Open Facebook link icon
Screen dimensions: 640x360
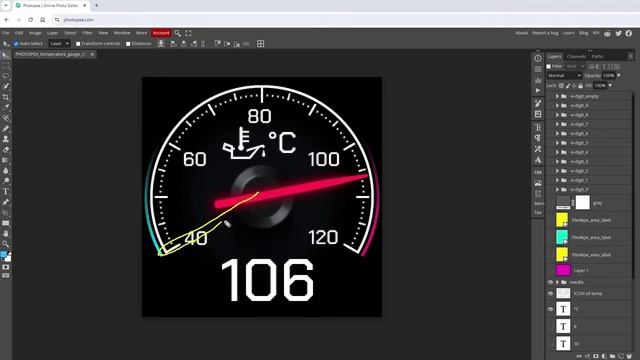point(629,33)
